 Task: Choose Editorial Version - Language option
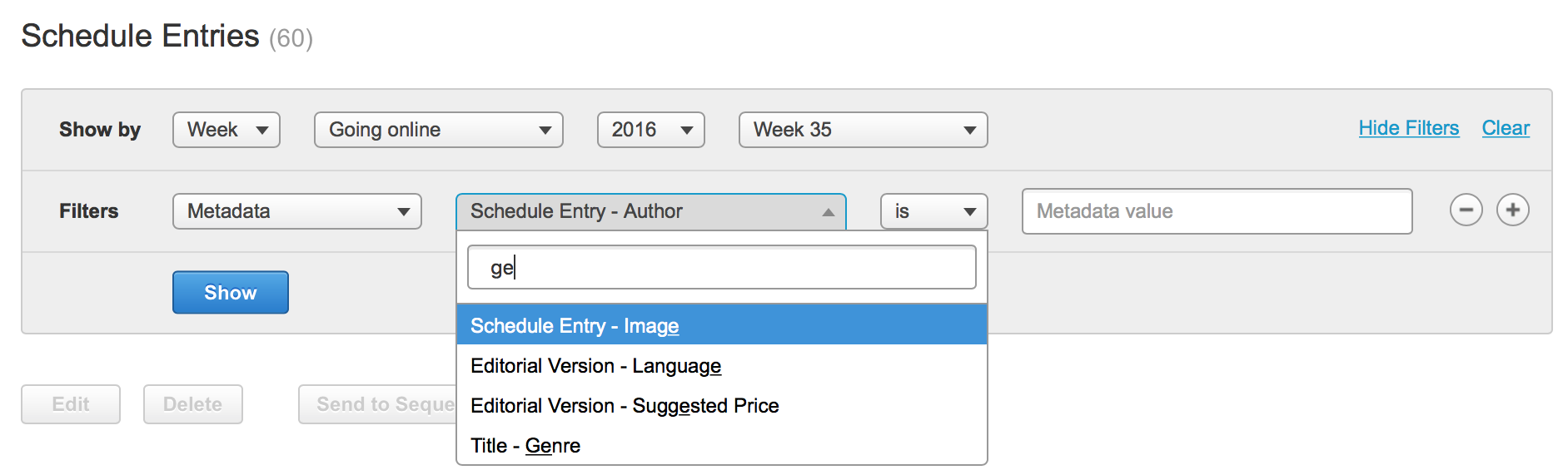point(721,366)
